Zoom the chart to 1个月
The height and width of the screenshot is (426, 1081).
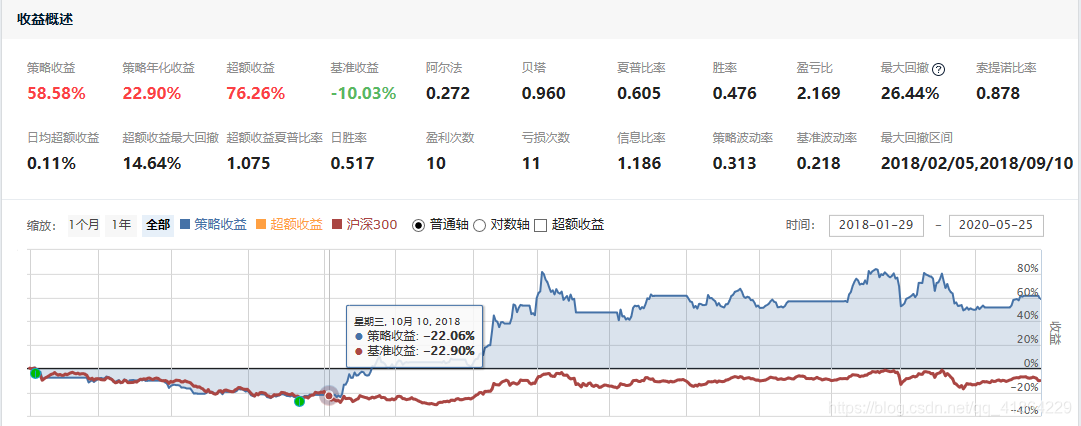[x=84, y=225]
